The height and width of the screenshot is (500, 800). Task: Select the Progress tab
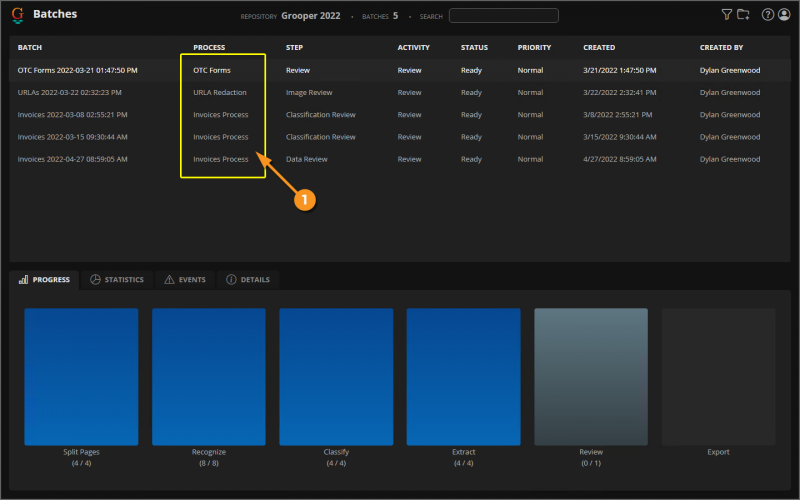point(45,280)
